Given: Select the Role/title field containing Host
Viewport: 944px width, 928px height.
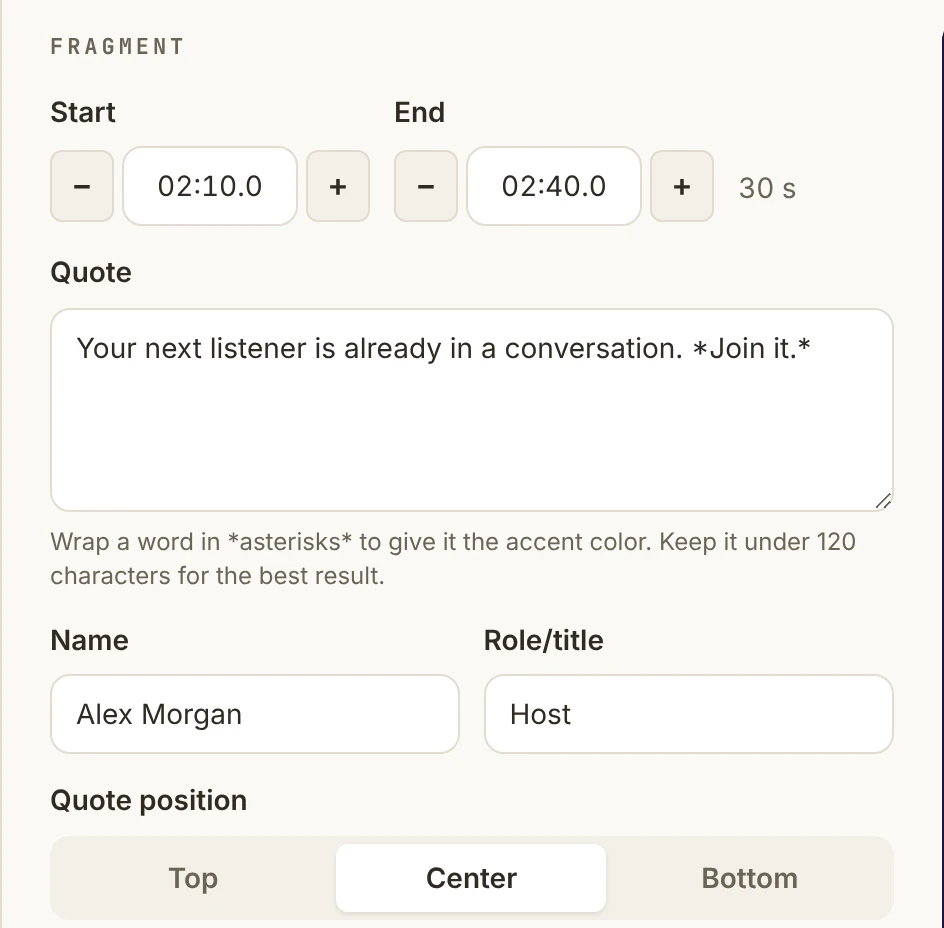Looking at the screenshot, I should tap(688, 714).
